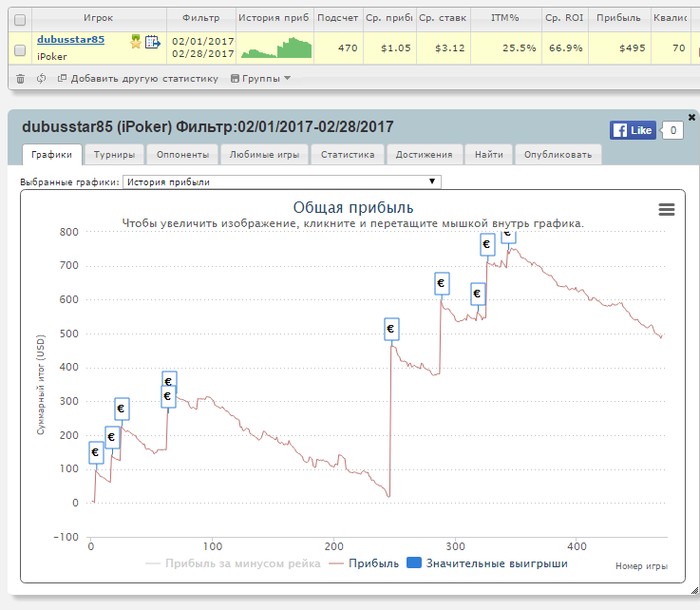The image size is (700, 610).
Task: Click the panel resize grip icon
Action: click(x=694, y=590)
